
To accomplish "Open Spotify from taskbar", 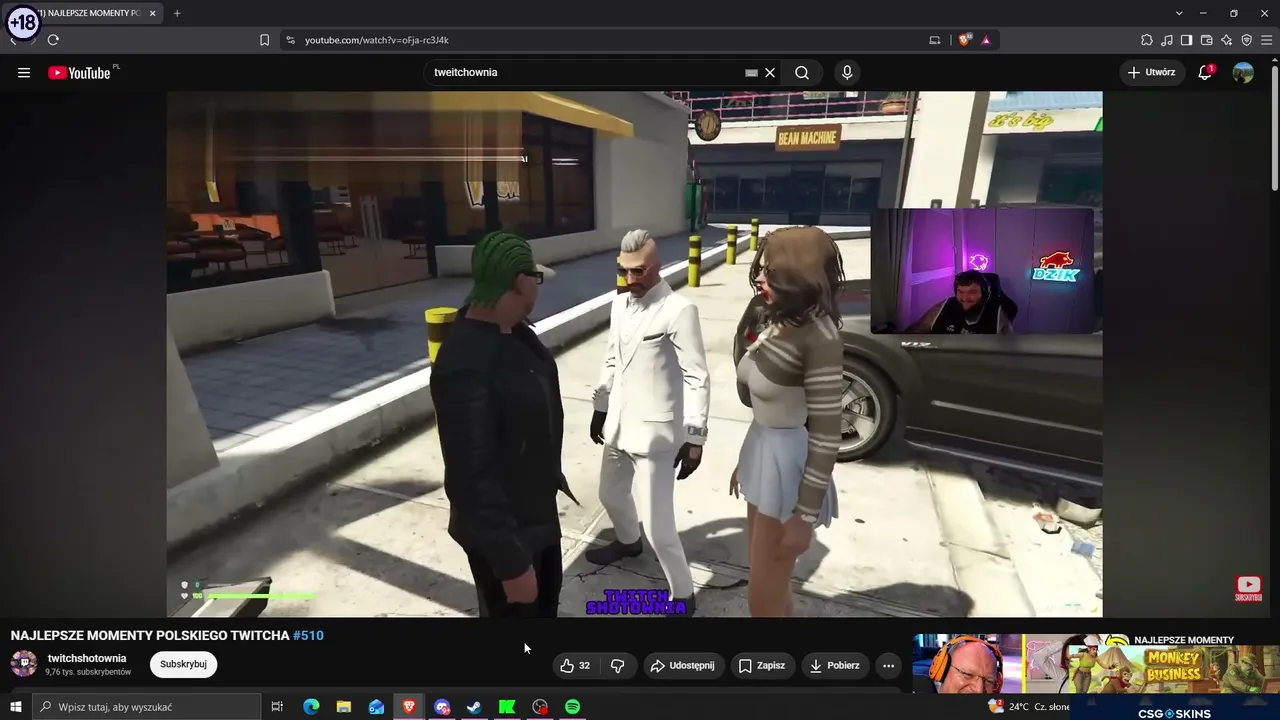I will [572, 707].
